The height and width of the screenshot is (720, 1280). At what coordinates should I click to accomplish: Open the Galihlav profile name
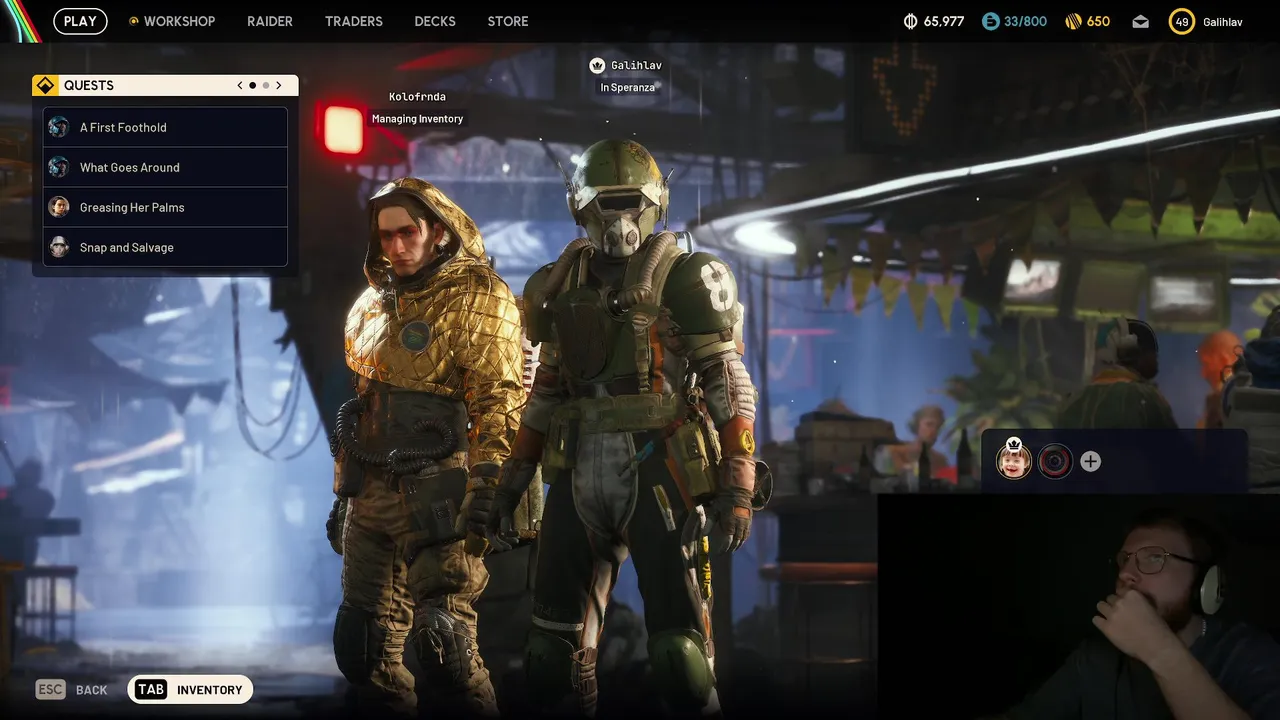point(1222,22)
